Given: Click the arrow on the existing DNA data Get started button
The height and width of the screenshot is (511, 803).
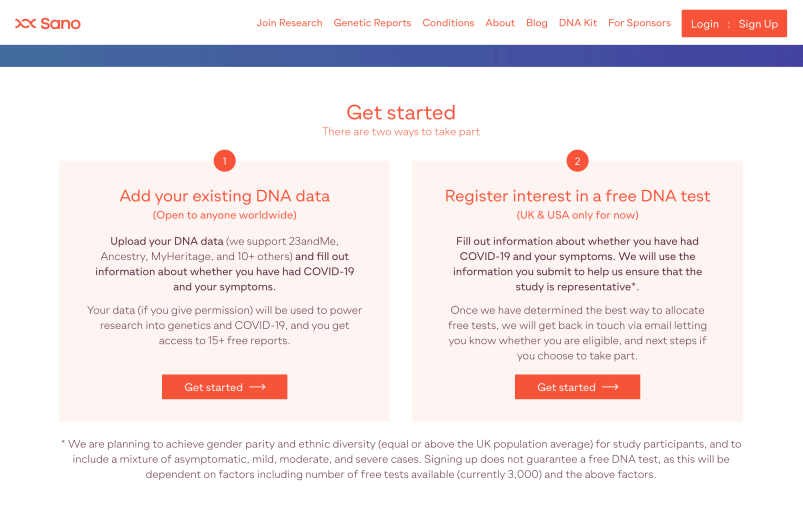Looking at the screenshot, I should [257, 387].
